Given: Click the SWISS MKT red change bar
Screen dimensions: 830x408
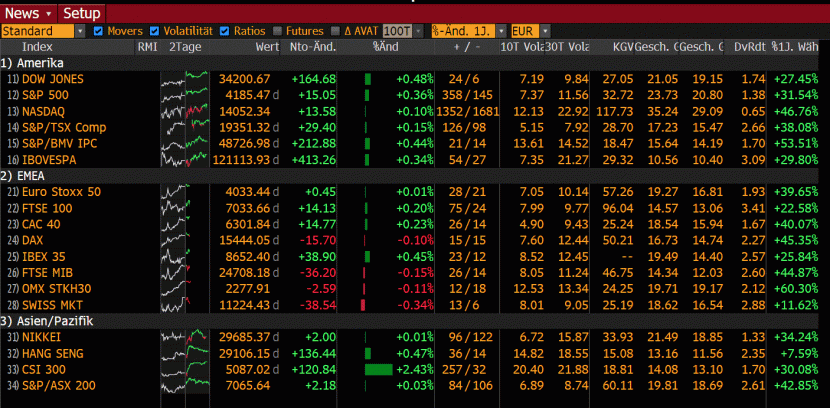Looking at the screenshot, I should click(363, 305).
